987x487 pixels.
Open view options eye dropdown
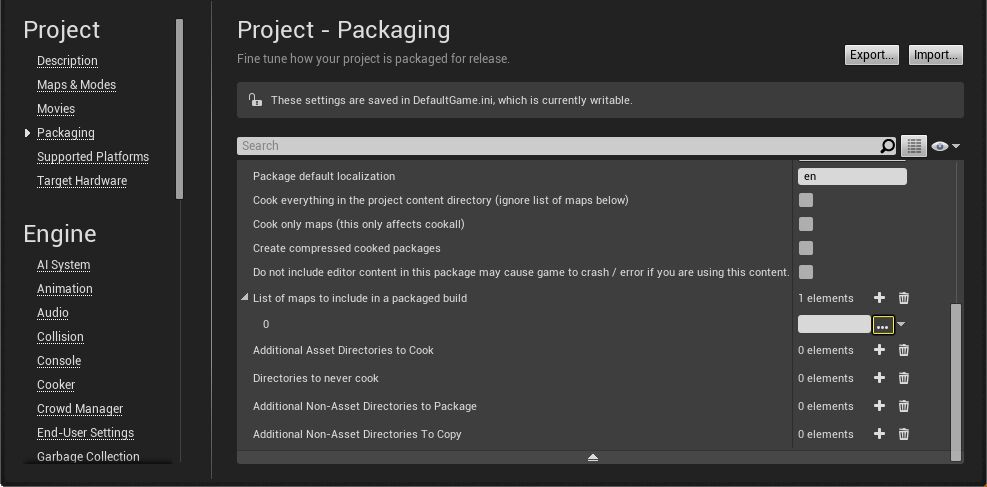click(x=945, y=146)
